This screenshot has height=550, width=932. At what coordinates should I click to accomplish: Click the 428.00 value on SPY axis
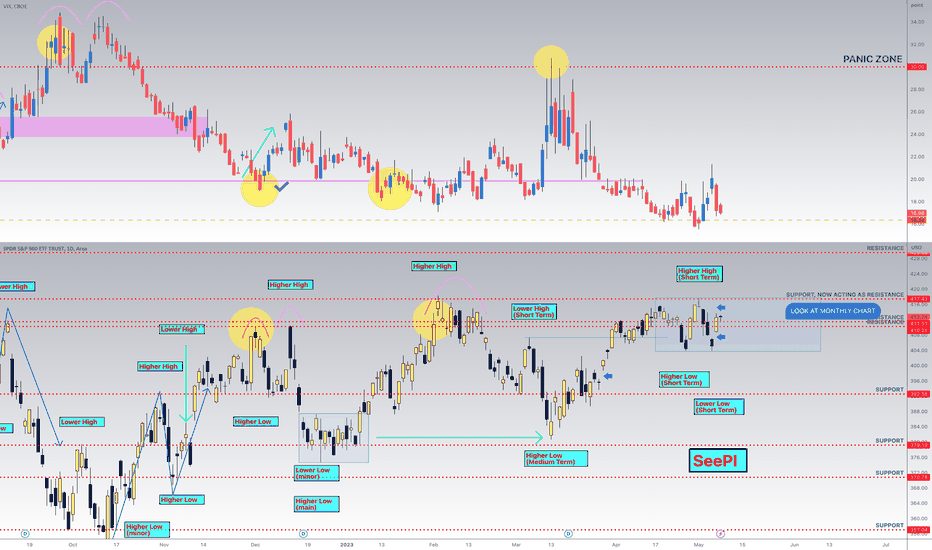click(917, 259)
